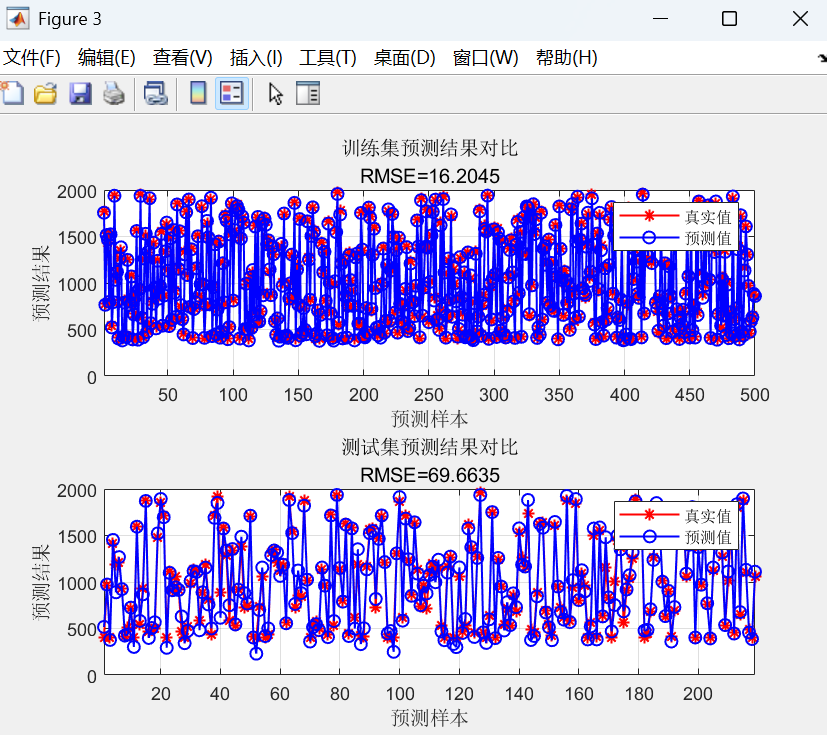Click the bottom plot's 预测结果 y-axis label
This screenshot has height=735, width=827.
click(x=41, y=582)
